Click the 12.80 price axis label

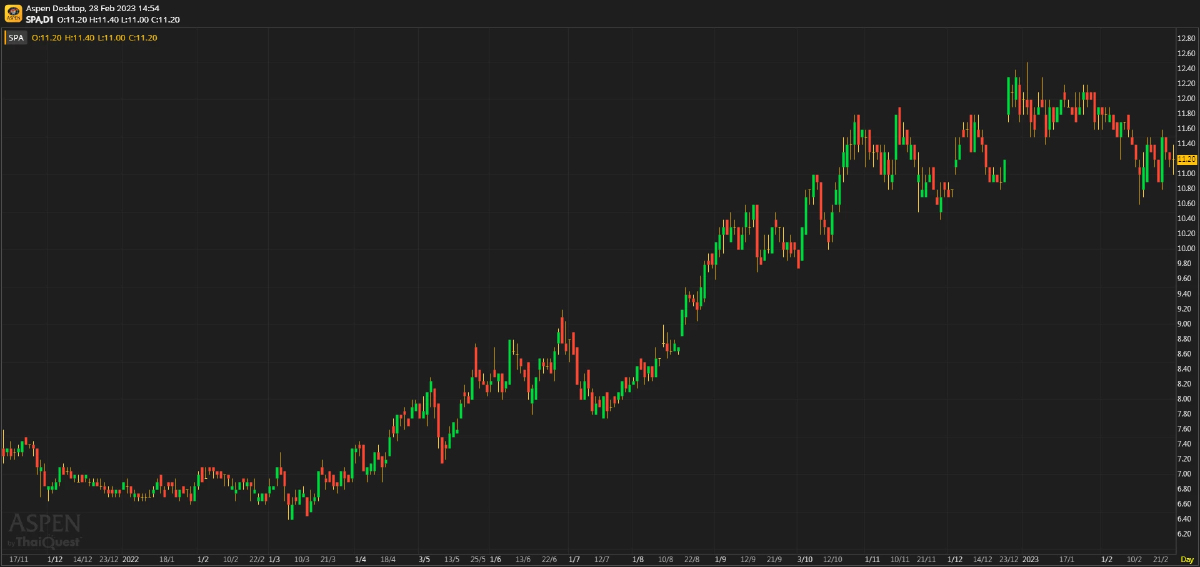point(1186,38)
